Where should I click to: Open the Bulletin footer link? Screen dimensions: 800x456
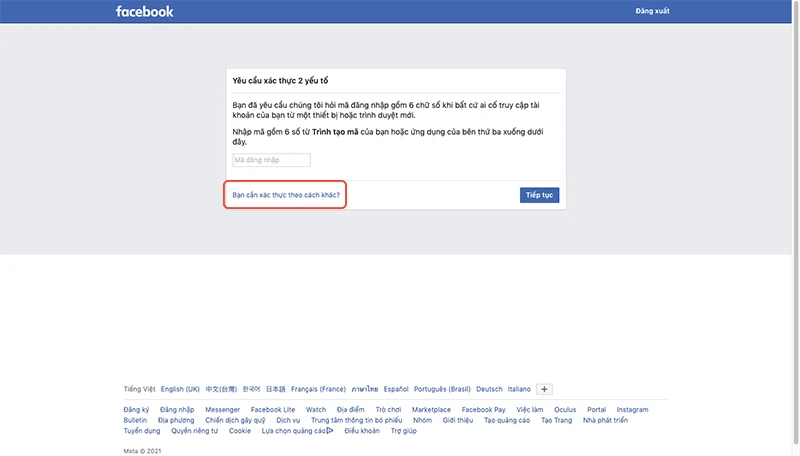tap(135, 420)
